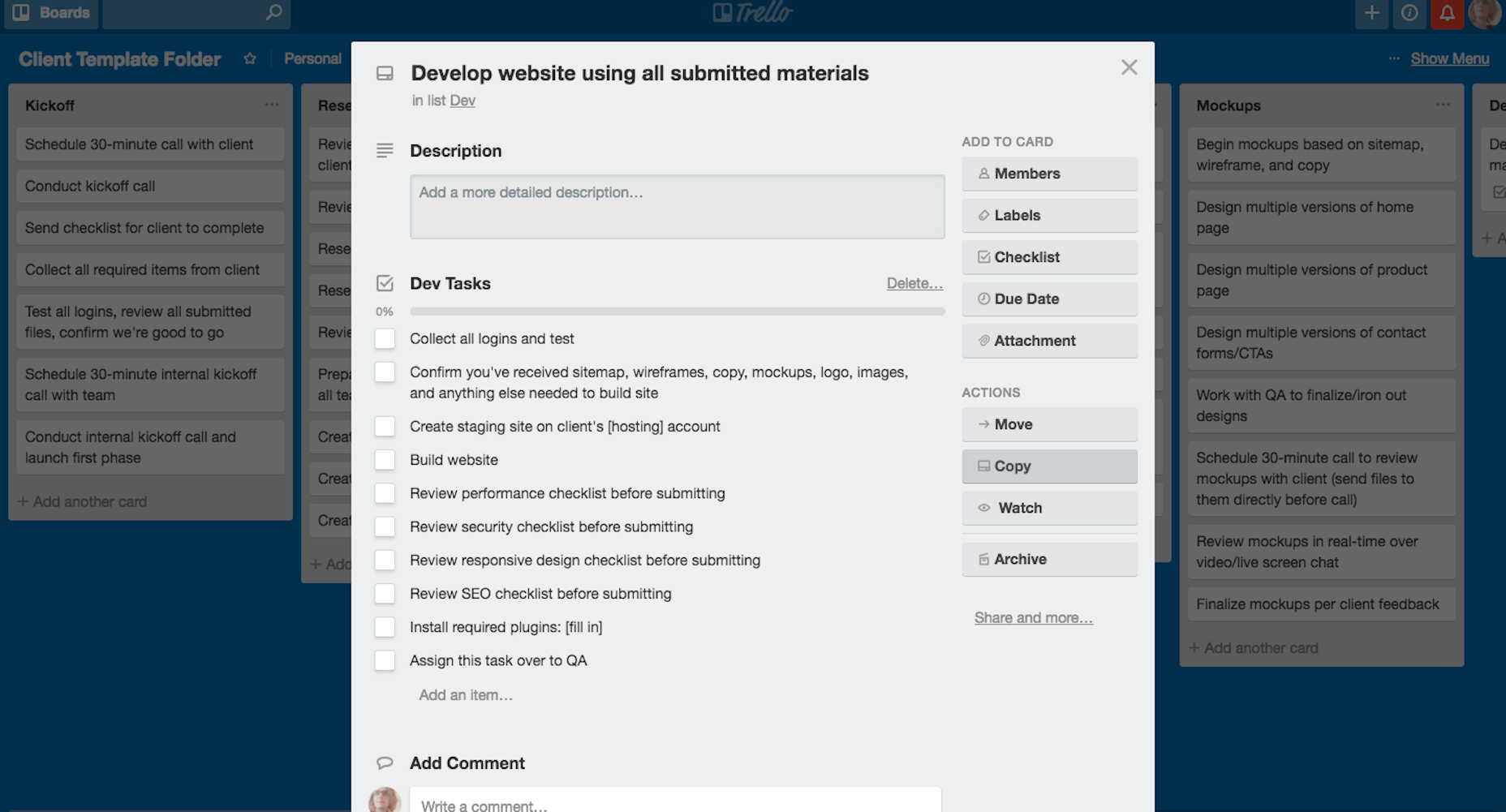Click the Dev Tasks checklist icon
The height and width of the screenshot is (812, 1506).
(385, 284)
